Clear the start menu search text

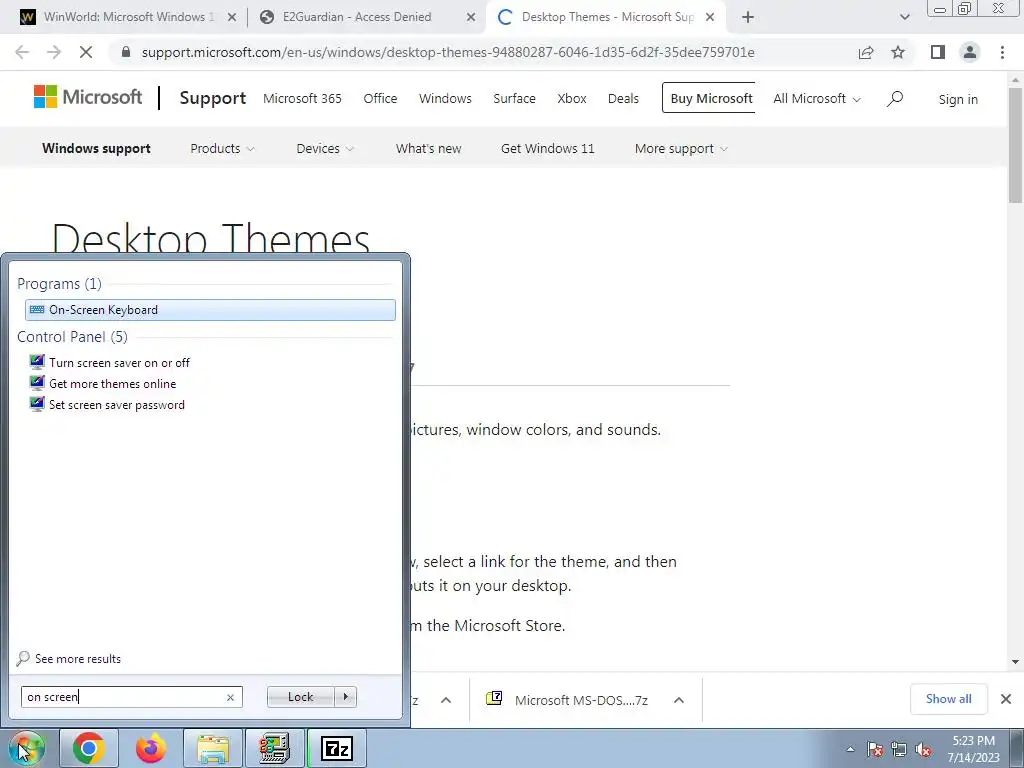click(x=231, y=697)
